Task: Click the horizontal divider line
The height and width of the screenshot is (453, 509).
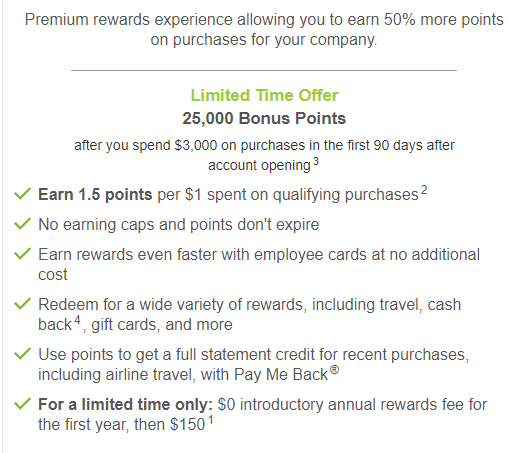Action: (x=264, y=70)
